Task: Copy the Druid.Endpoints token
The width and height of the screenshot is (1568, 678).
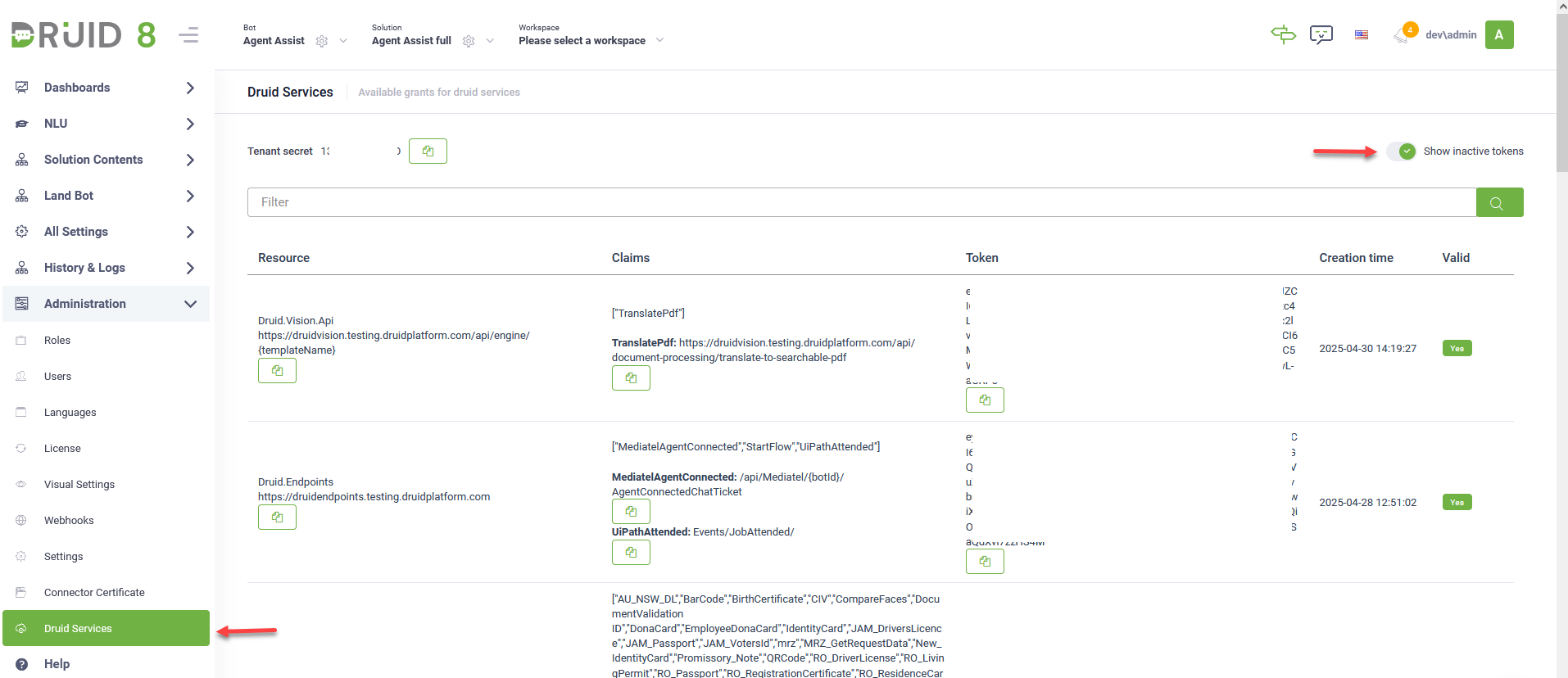Action: (985, 562)
